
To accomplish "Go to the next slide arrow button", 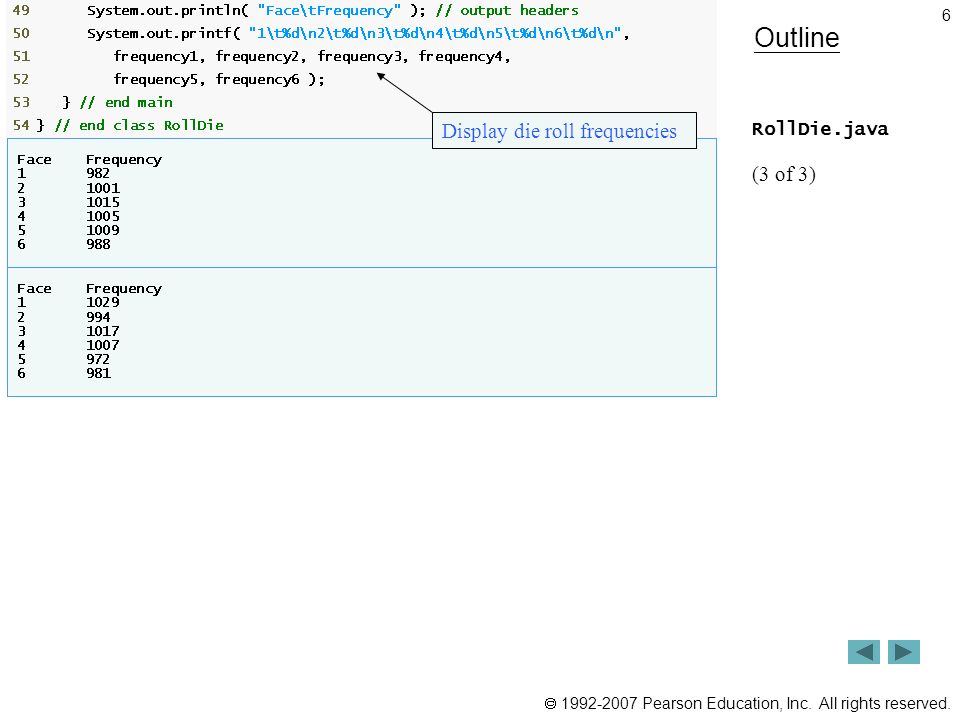I will point(904,652).
